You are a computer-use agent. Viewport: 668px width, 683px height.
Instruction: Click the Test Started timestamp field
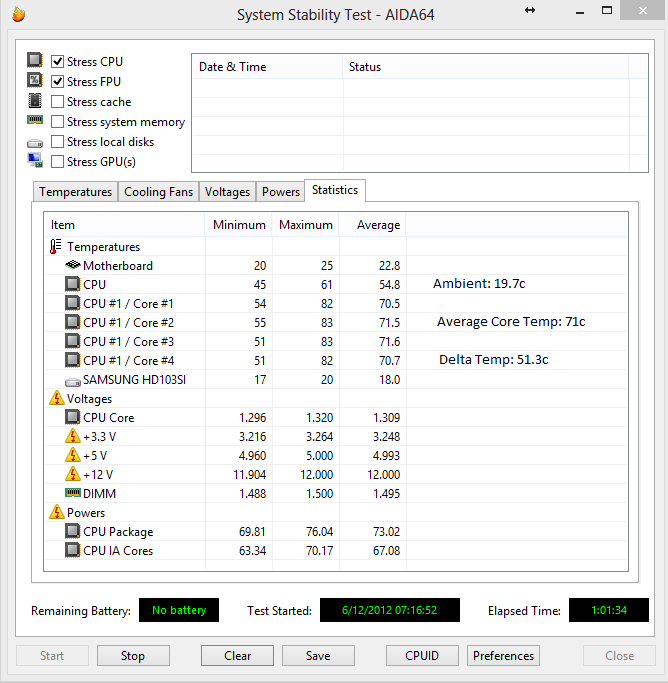click(390, 610)
